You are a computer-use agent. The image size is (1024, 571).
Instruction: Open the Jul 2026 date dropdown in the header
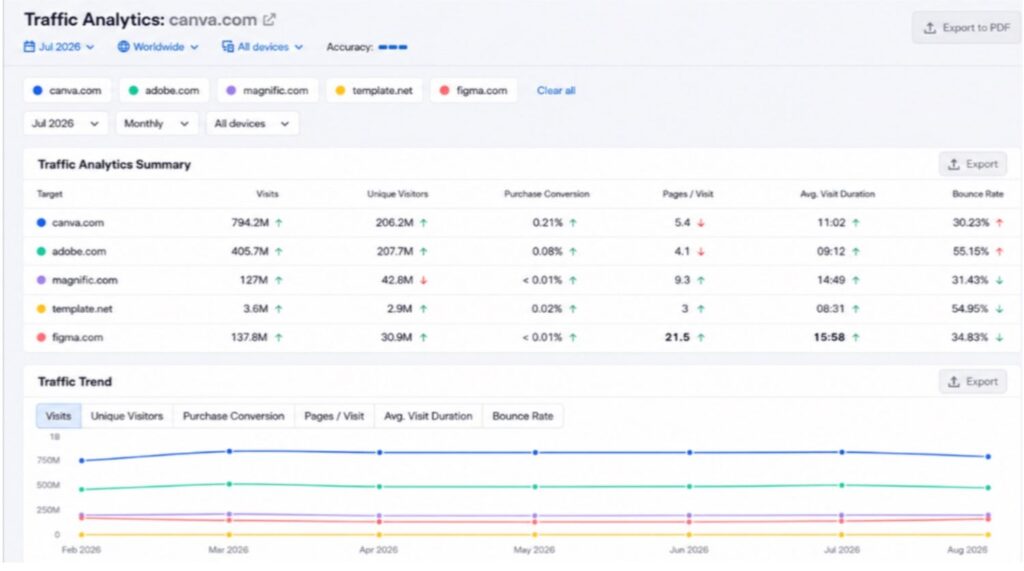tap(59, 47)
